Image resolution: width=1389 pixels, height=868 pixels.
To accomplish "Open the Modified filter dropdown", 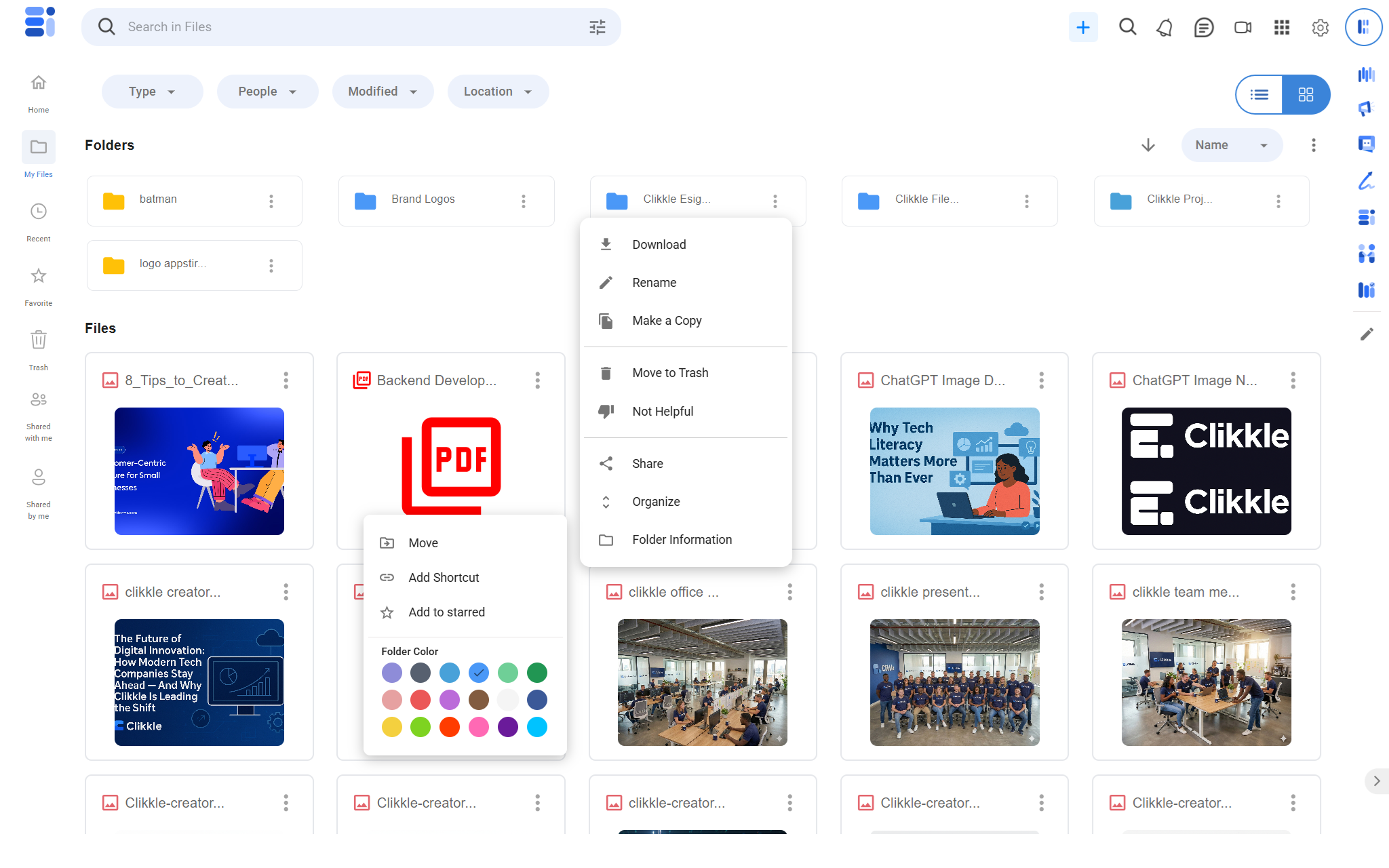I will [x=383, y=92].
